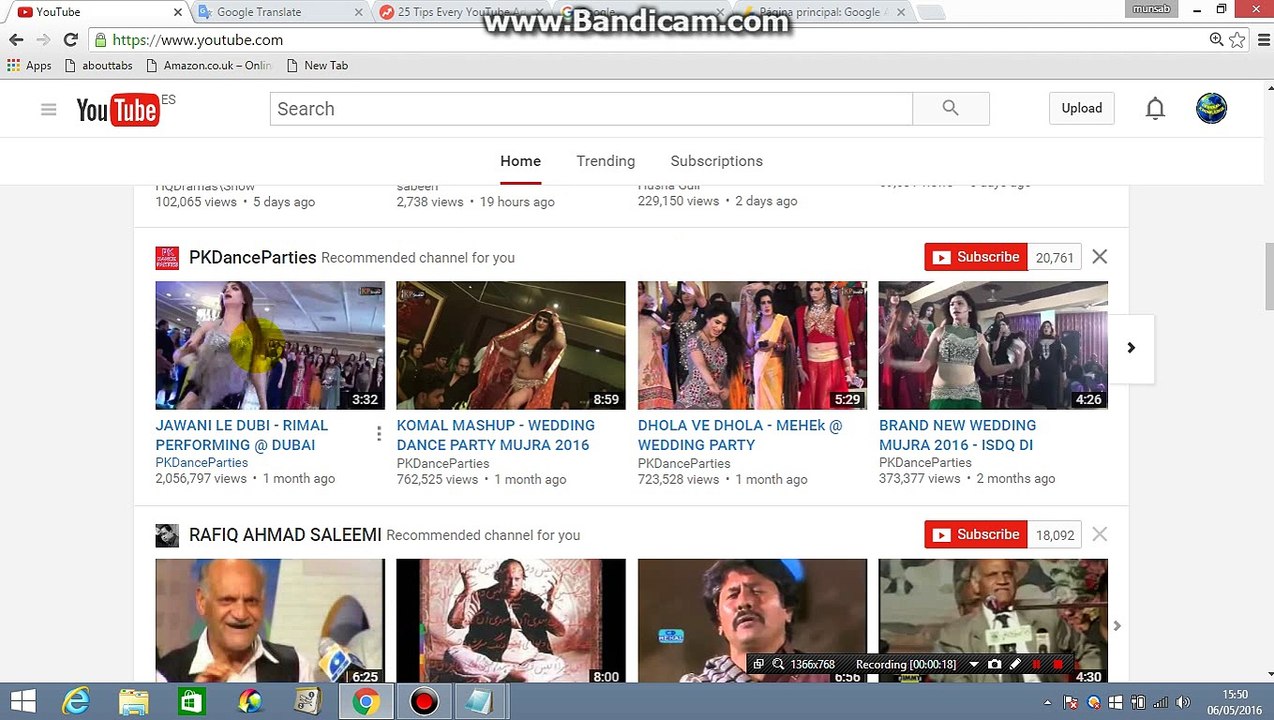Screen dimensions: 1274x720
Task: Open the abouttabs bookmark
Action: (x=98, y=65)
